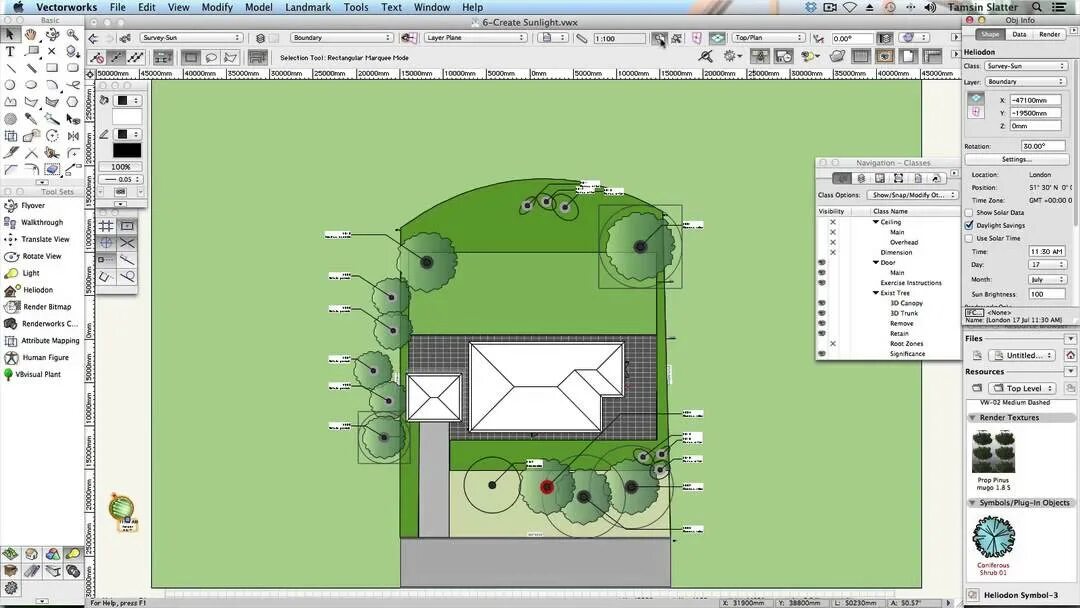Viewport: 1080px width, 608px height.
Task: Select the Mirror tool
Action: pyautogui.click(x=72, y=136)
